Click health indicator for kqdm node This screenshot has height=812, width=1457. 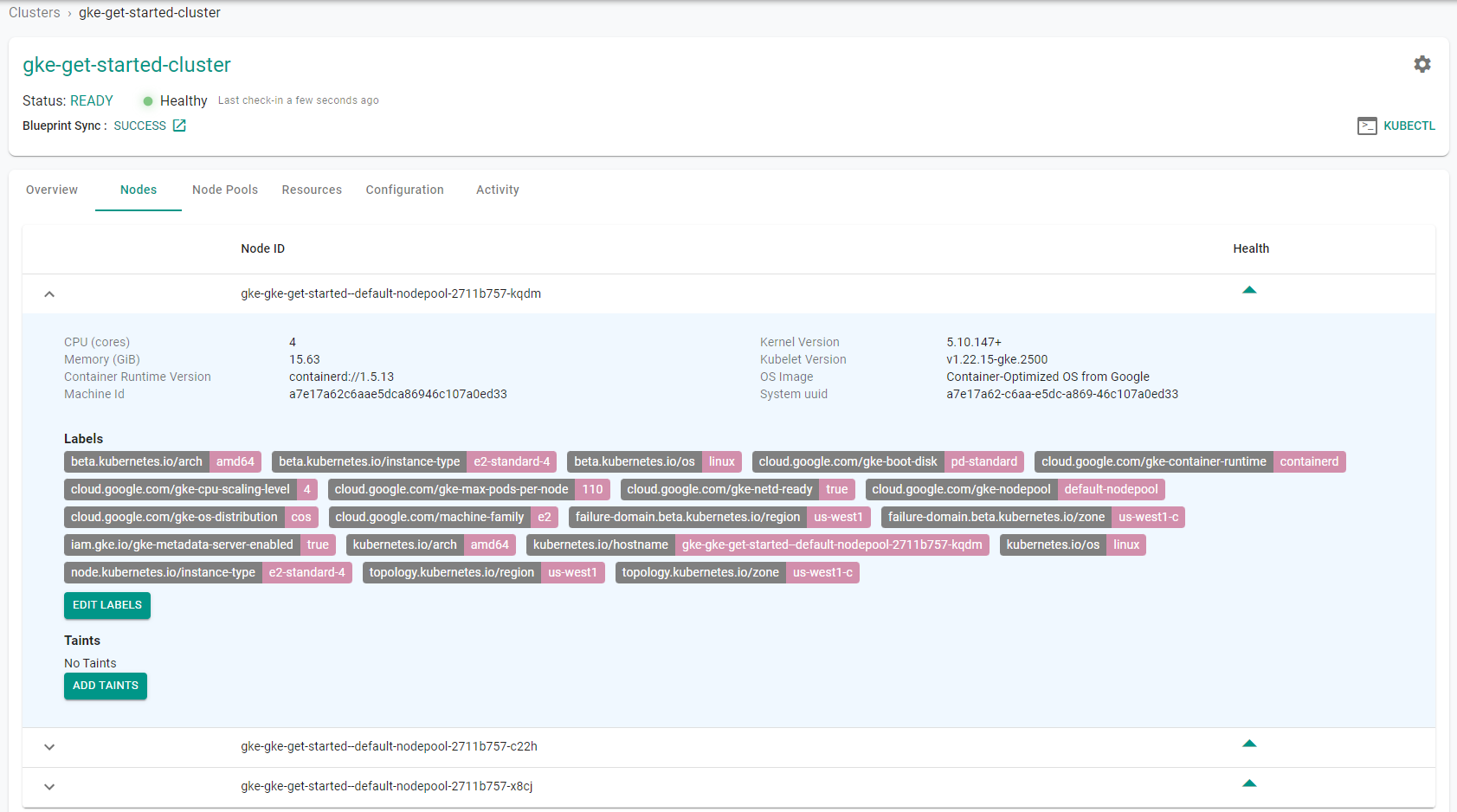(1249, 290)
